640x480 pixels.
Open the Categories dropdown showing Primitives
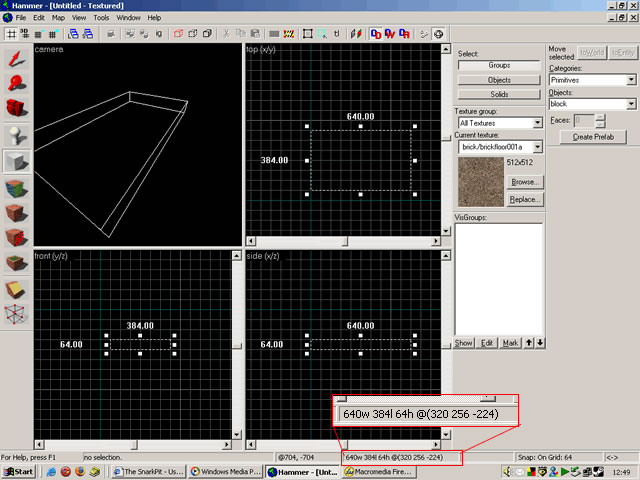631,80
